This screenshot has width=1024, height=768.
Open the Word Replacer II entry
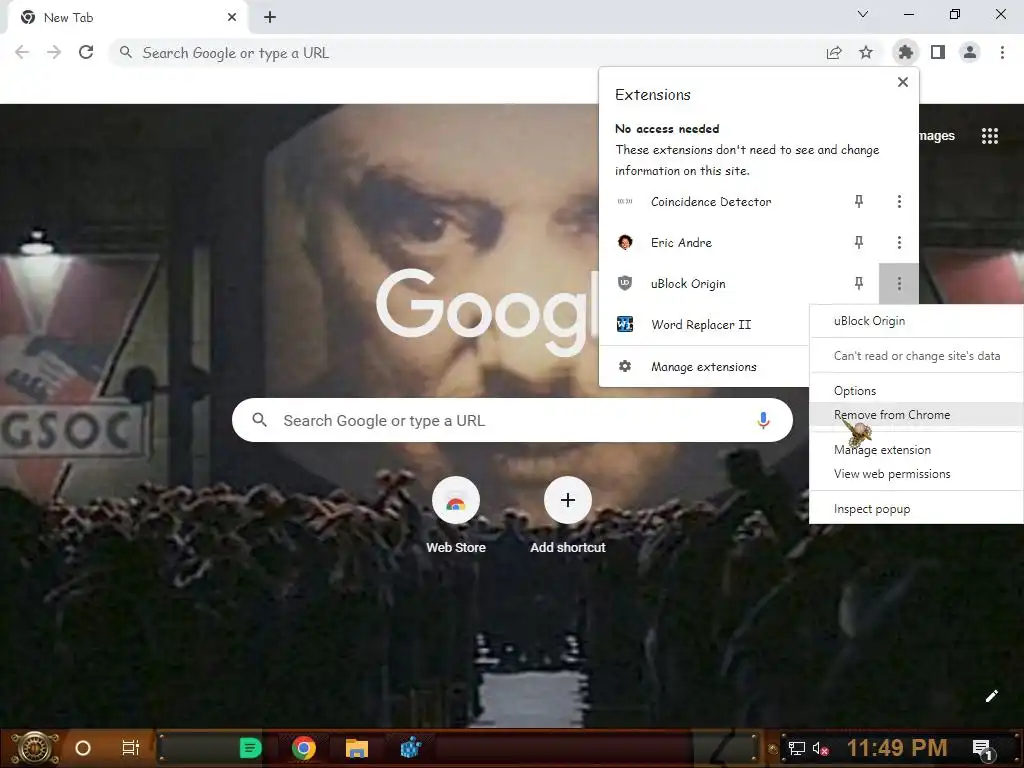point(701,325)
